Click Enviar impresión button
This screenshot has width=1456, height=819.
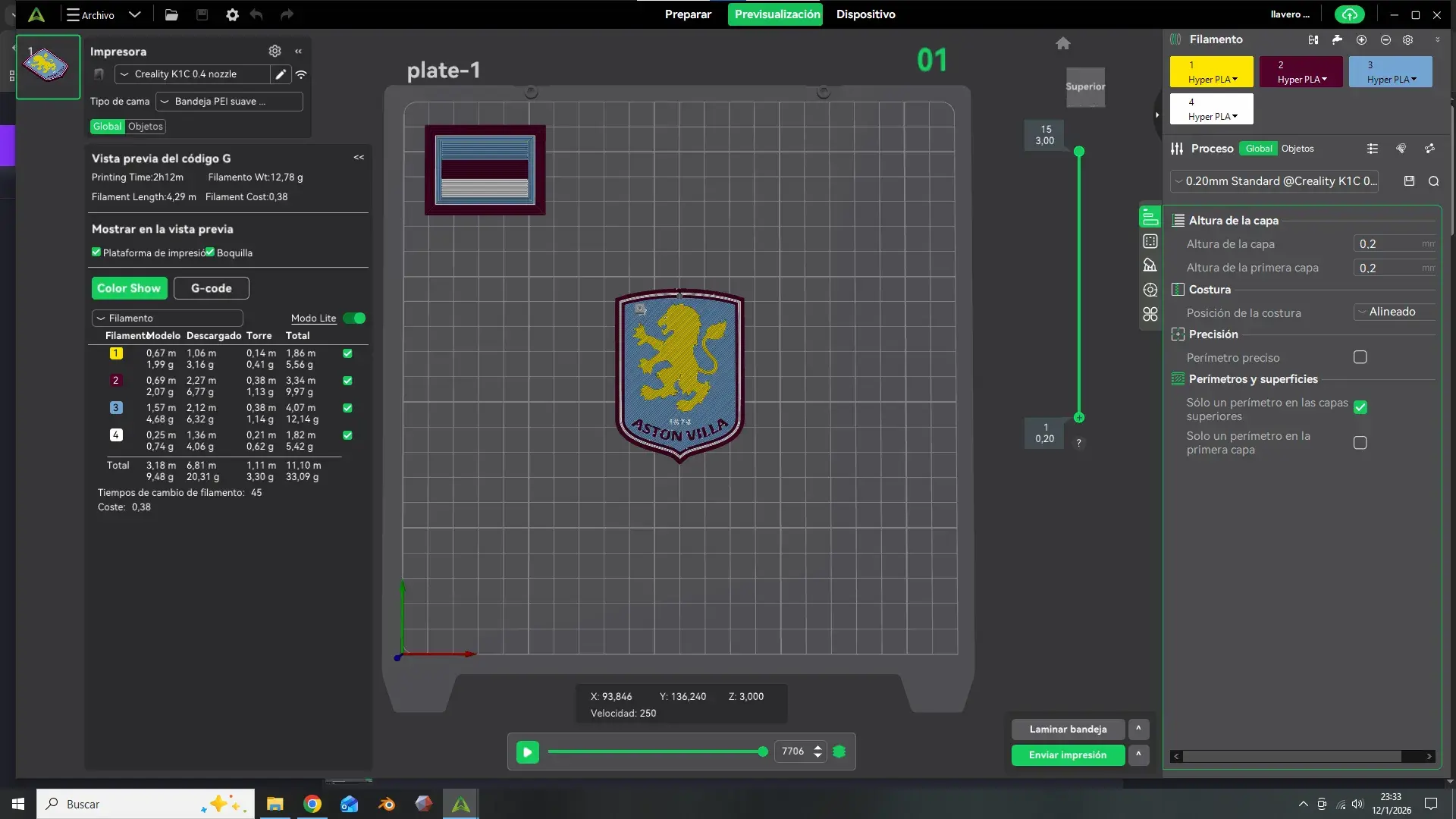(x=1068, y=755)
